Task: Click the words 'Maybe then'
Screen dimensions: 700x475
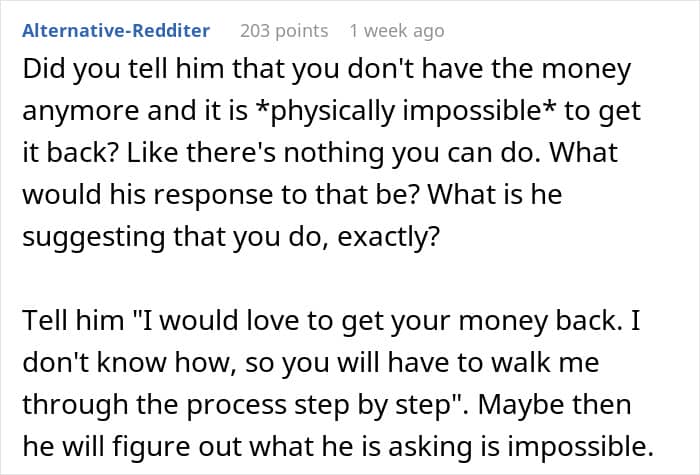Action: point(554,404)
